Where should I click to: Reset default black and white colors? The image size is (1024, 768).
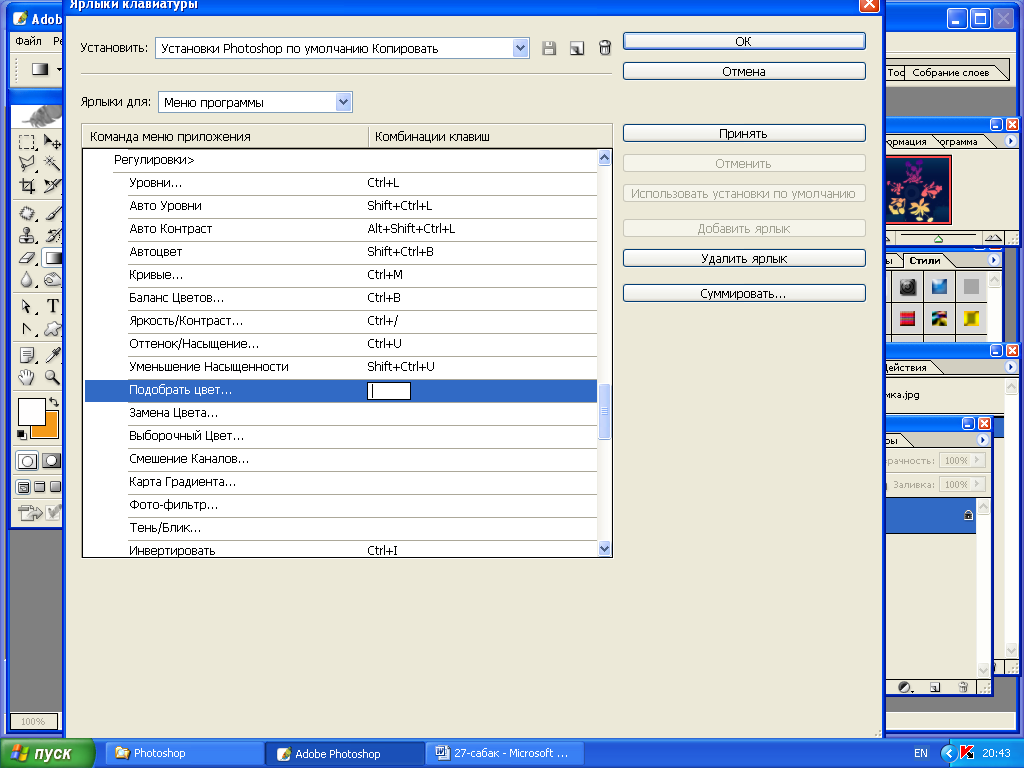22,434
